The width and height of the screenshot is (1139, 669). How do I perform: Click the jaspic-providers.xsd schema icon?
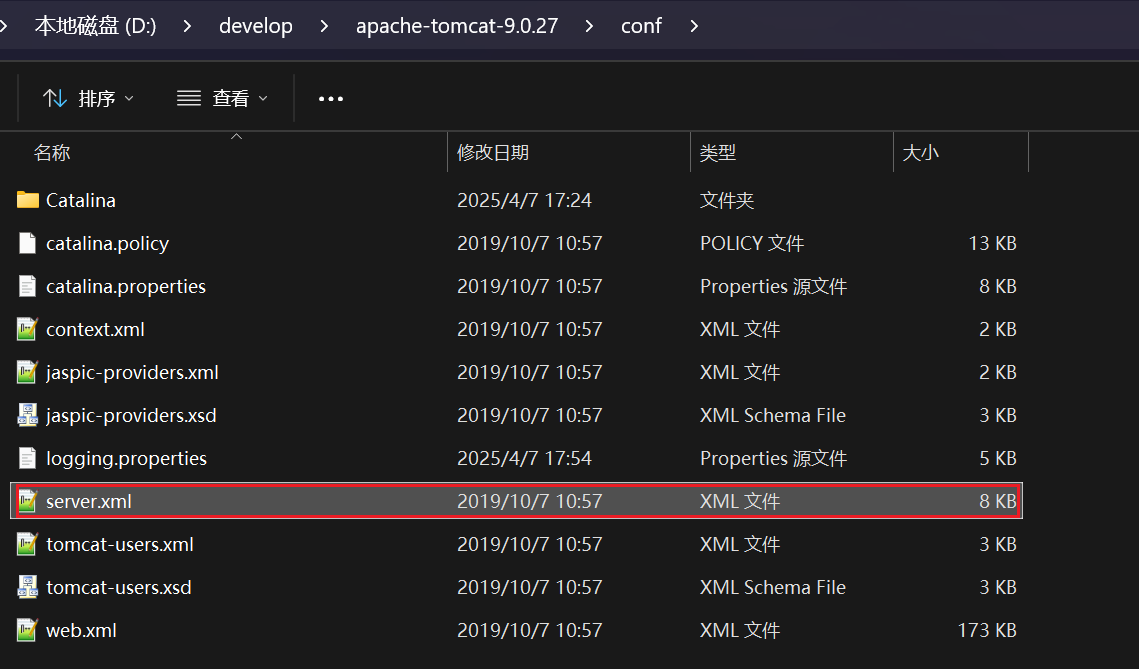click(28, 415)
